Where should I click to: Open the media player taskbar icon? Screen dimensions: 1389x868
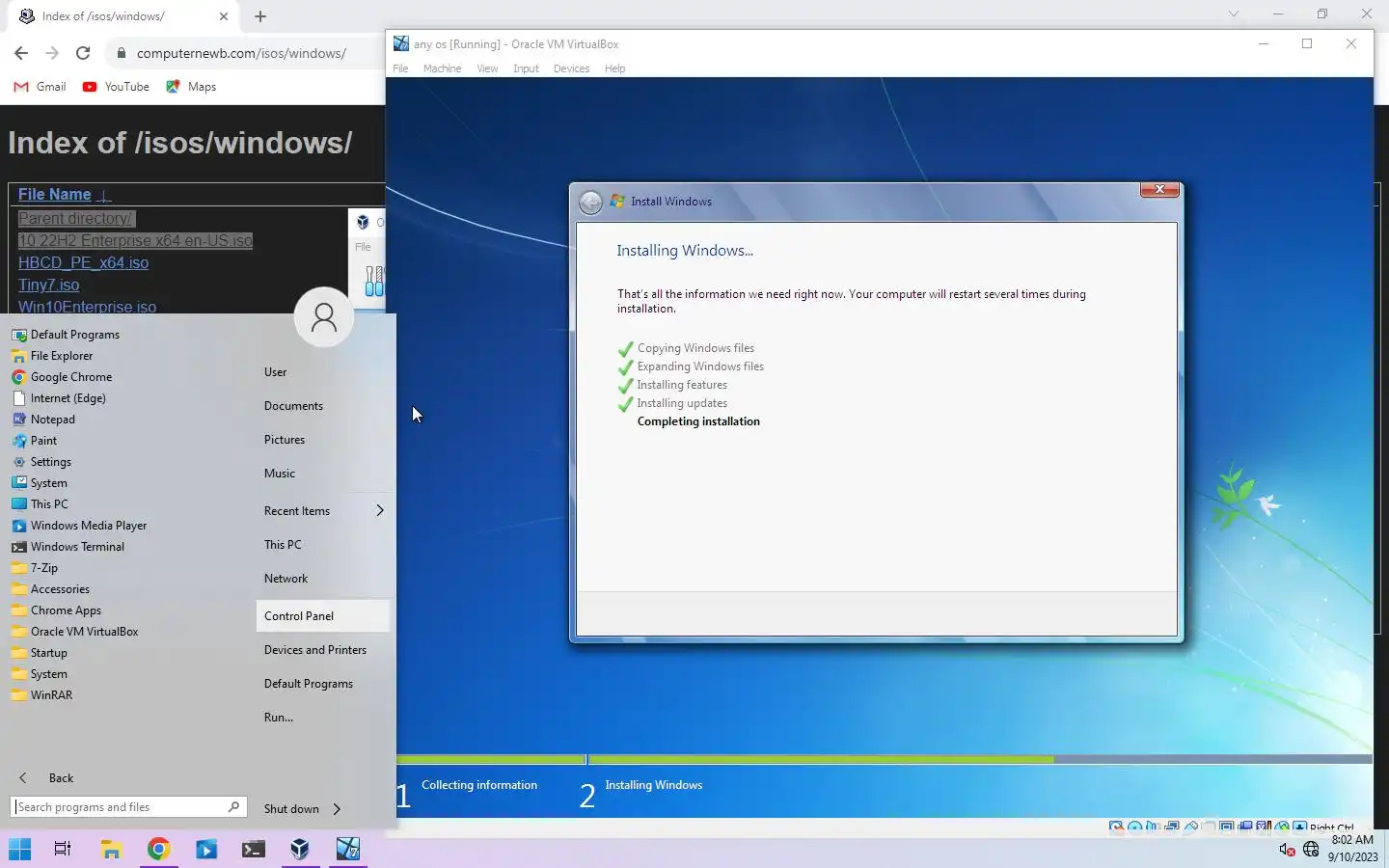pyautogui.click(x=206, y=849)
